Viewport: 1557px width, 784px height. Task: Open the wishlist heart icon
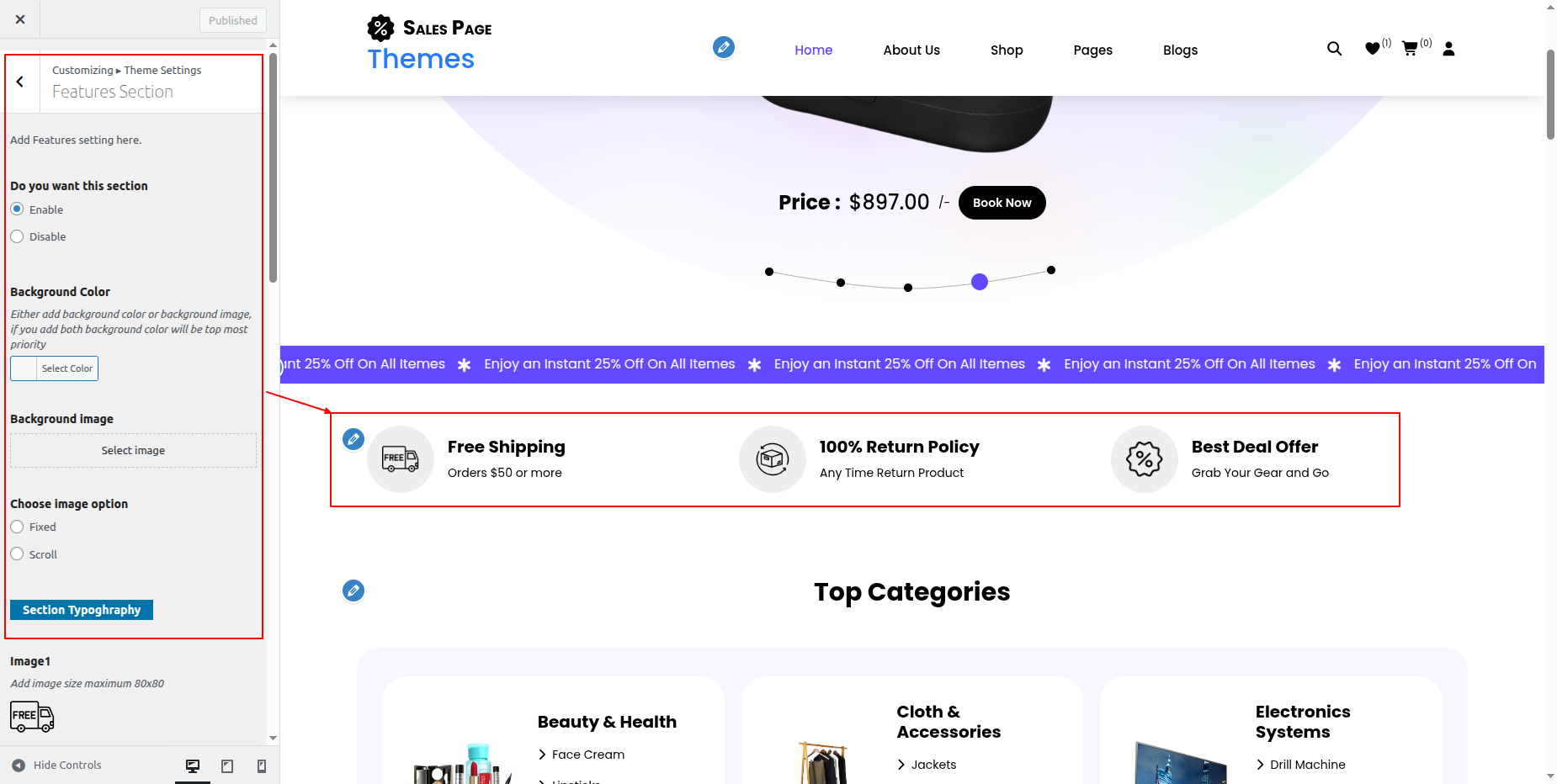[1372, 49]
